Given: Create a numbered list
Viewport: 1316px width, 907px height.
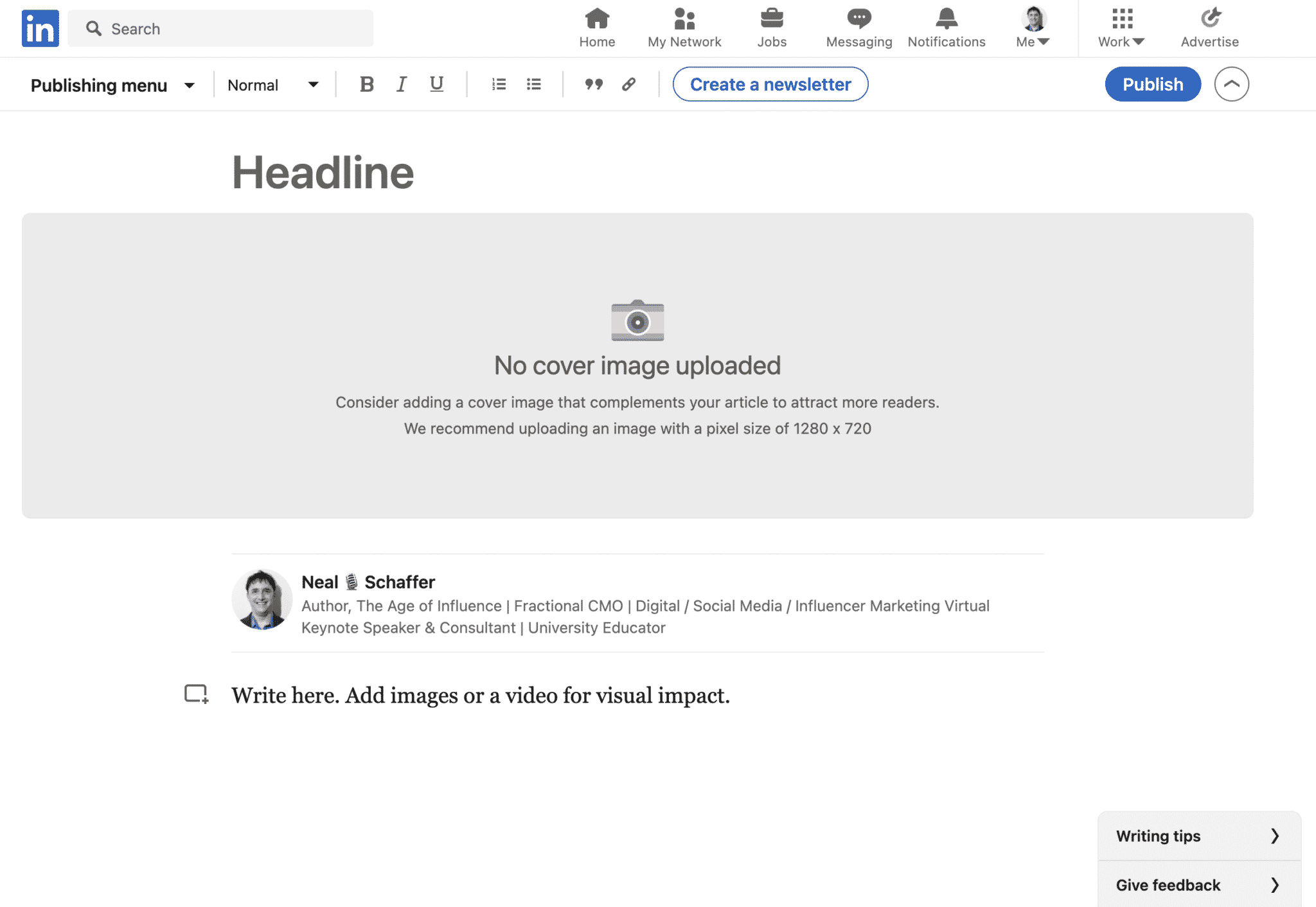Looking at the screenshot, I should (499, 84).
